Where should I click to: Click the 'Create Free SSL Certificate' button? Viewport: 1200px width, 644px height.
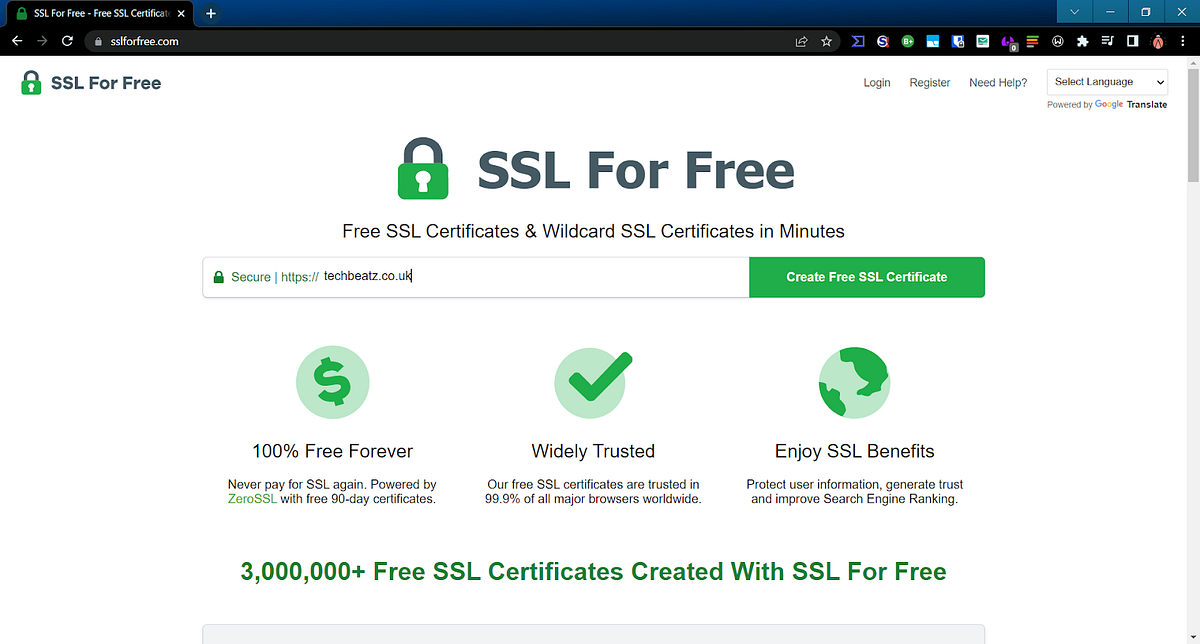[x=866, y=277]
